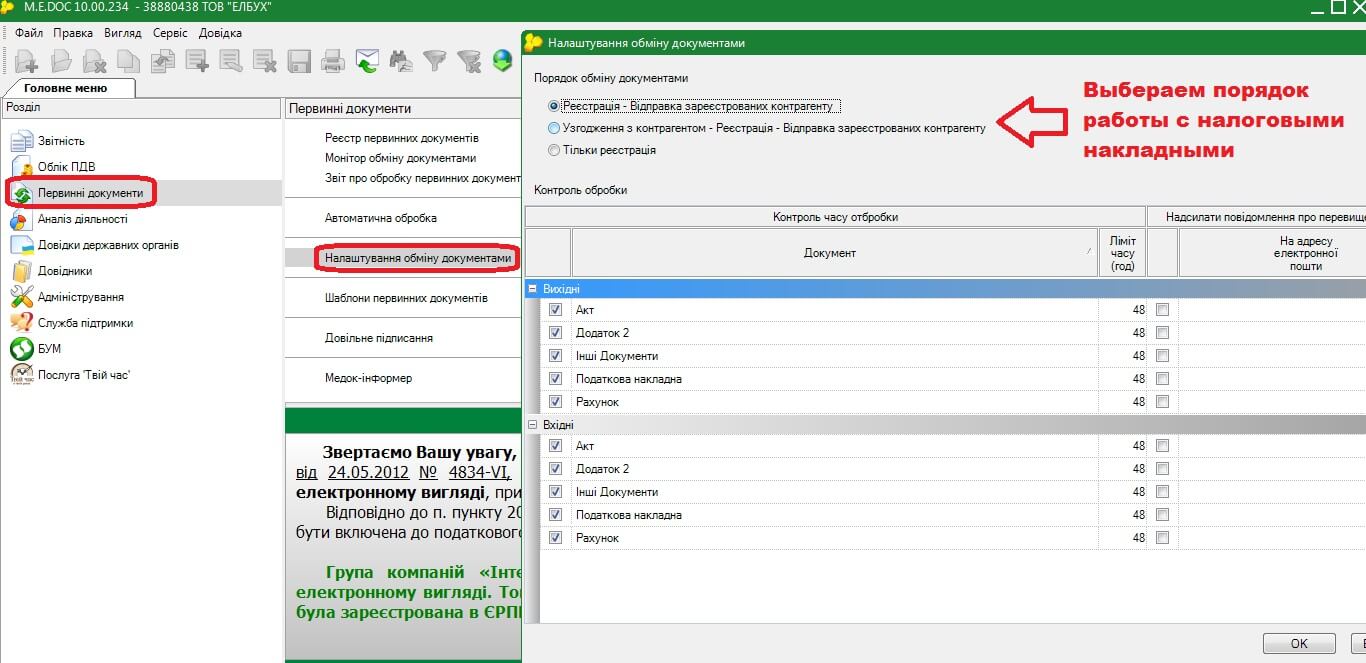Open Медок-інформер
This screenshot has width=1366, height=663.
click(x=368, y=378)
